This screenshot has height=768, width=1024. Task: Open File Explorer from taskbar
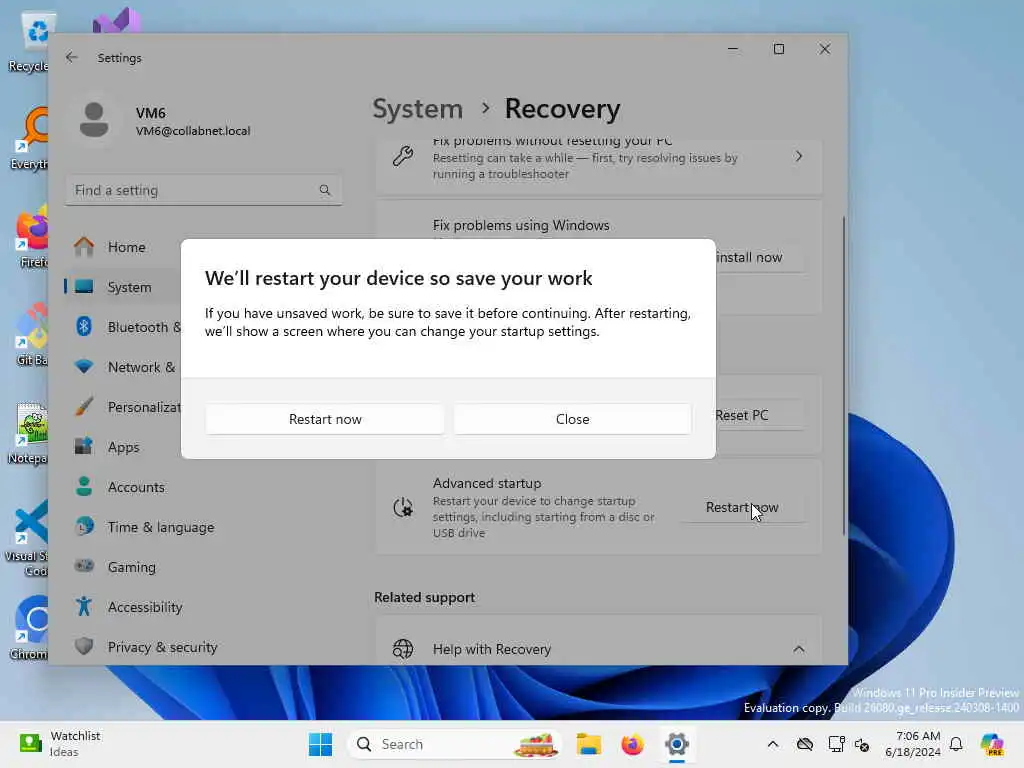coord(588,744)
